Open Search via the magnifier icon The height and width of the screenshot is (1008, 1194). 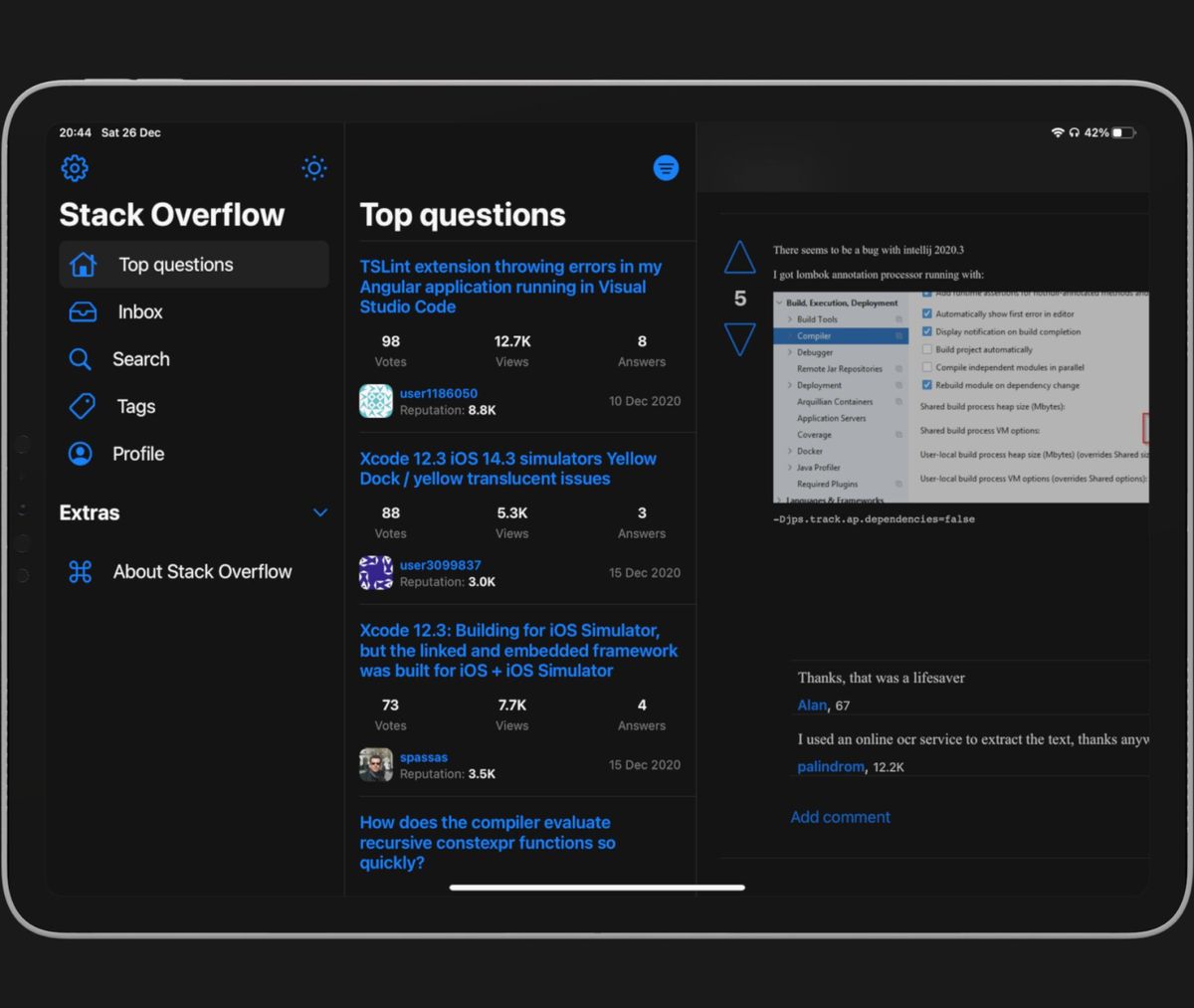click(x=81, y=359)
